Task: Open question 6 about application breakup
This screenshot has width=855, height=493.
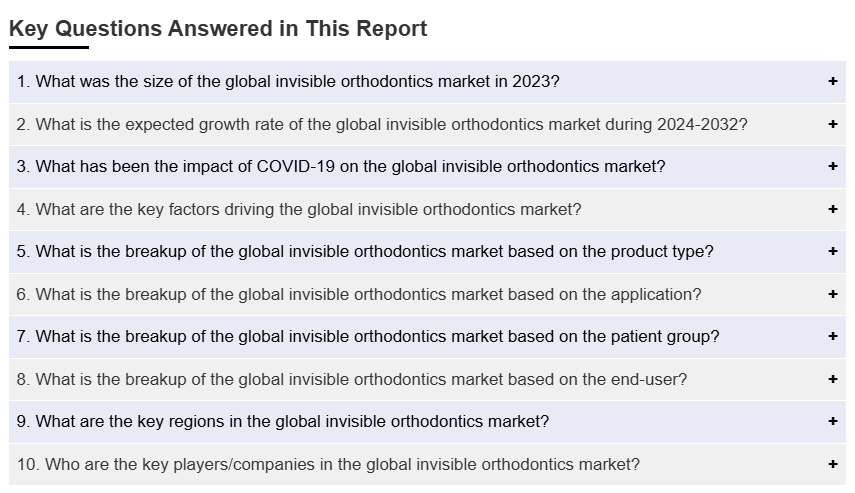Action: (x=359, y=295)
